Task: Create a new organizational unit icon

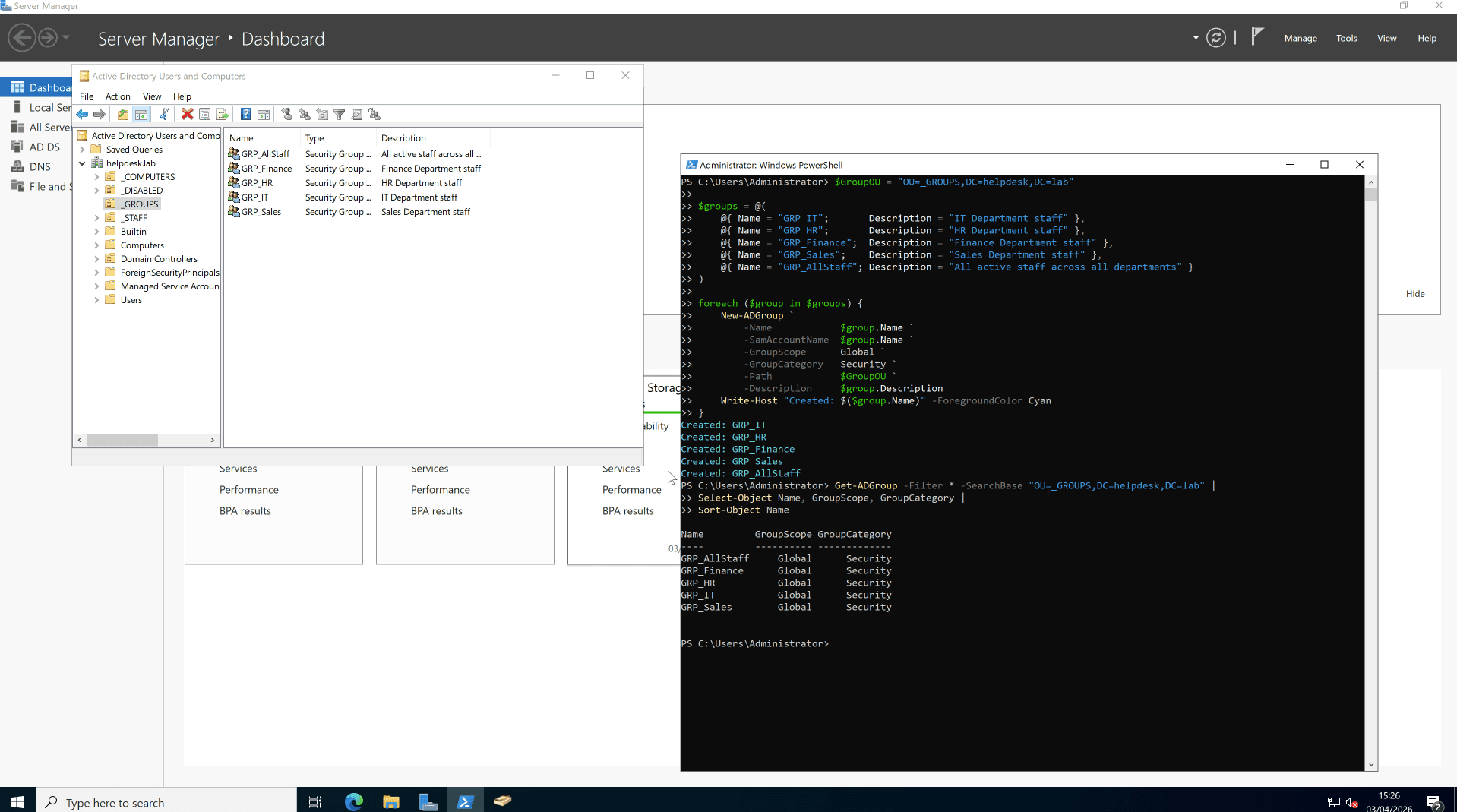Action: 322,114
